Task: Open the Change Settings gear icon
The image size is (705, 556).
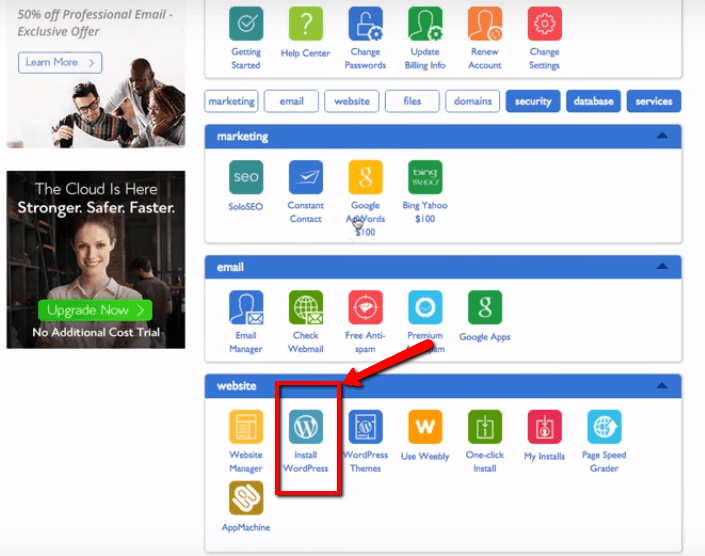Action: (x=544, y=23)
